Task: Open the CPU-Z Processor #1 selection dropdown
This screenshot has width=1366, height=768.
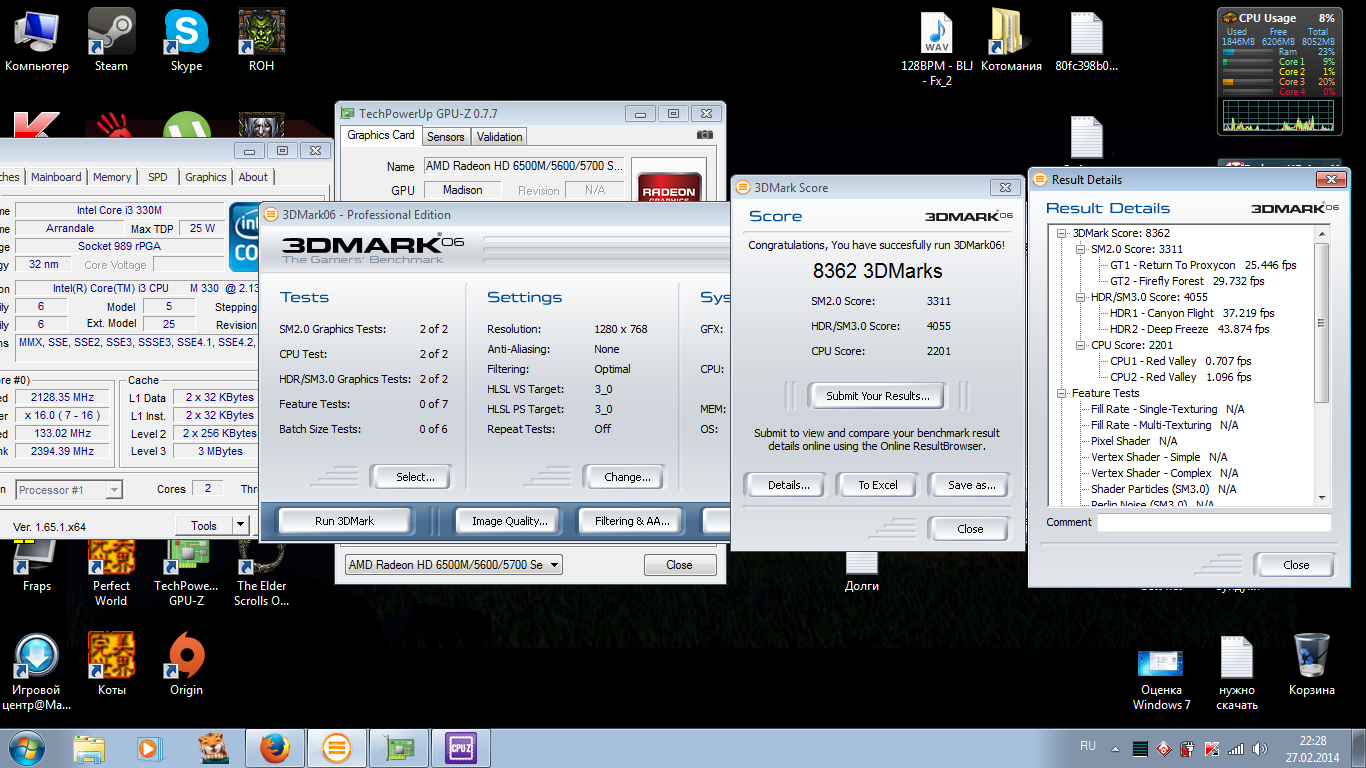Action: click(x=113, y=490)
